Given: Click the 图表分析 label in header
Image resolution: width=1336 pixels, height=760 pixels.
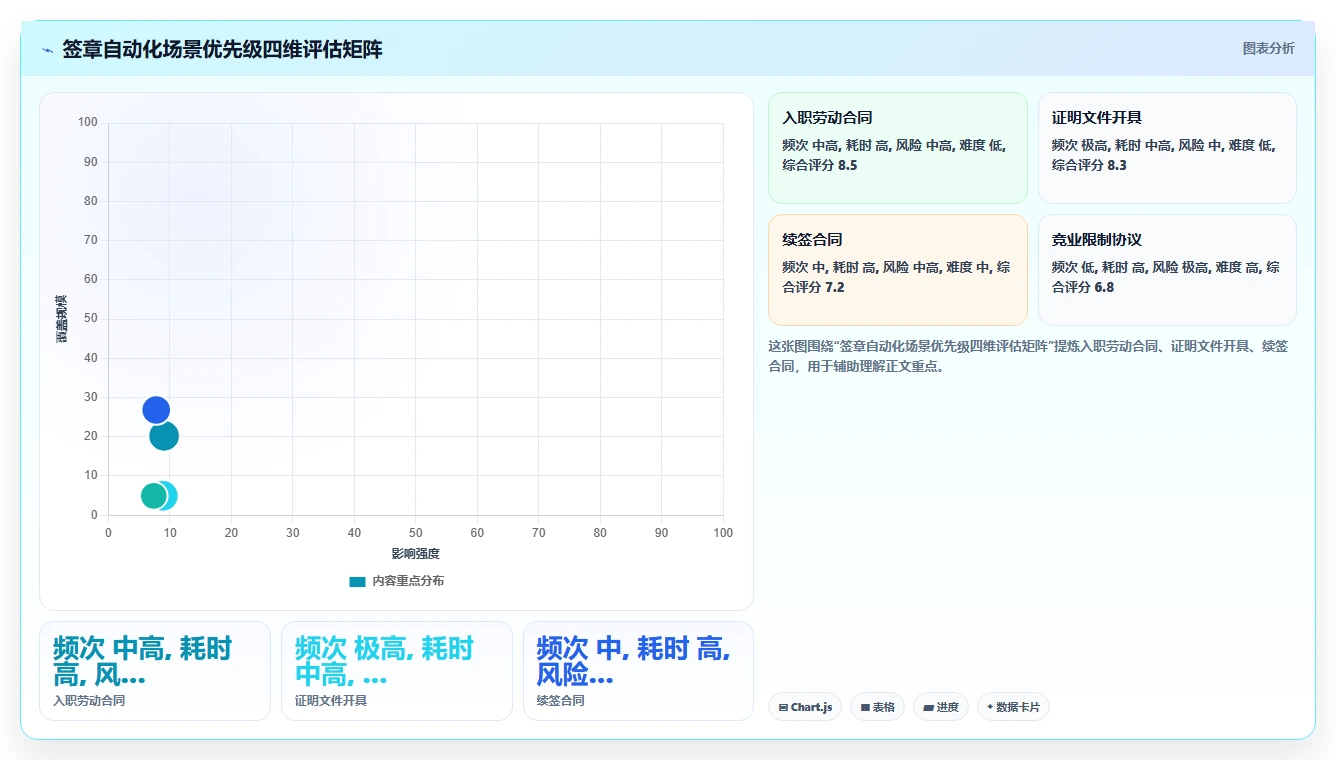Looking at the screenshot, I should tap(1268, 48).
